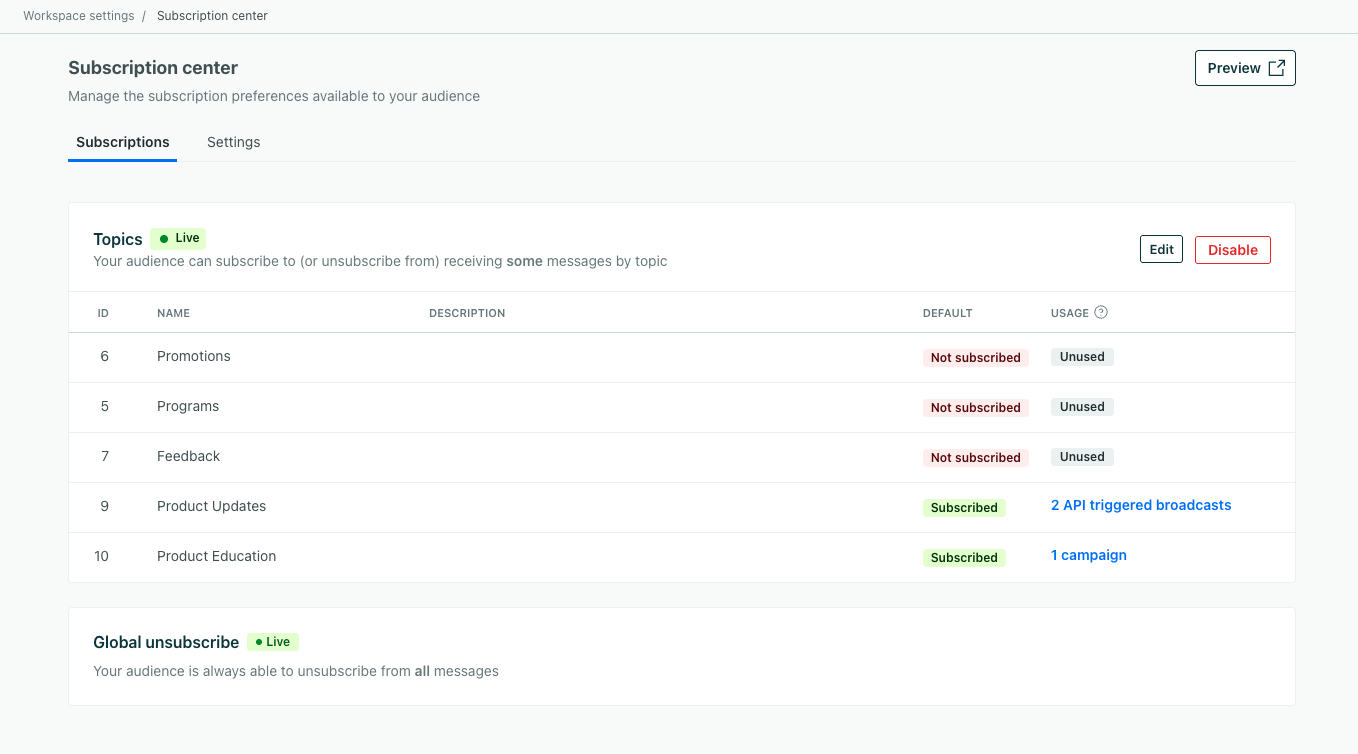Click the Subscribed badge for Product Updates
1358x754 pixels.
click(x=964, y=507)
